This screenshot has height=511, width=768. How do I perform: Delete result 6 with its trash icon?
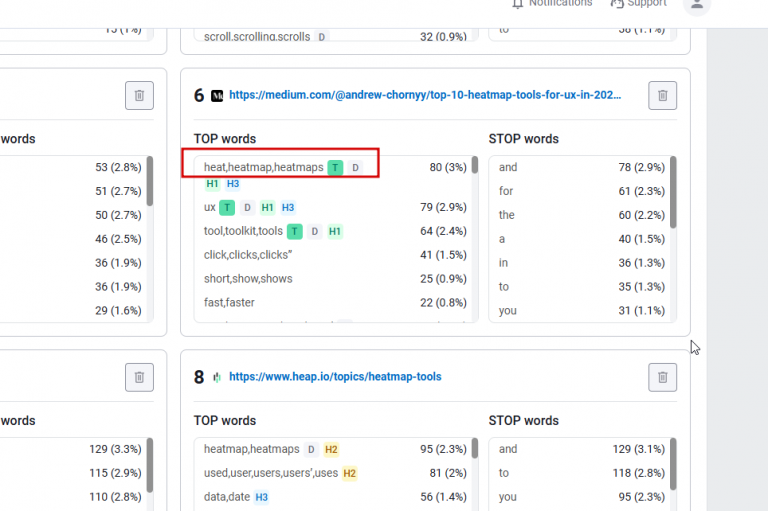click(x=662, y=96)
